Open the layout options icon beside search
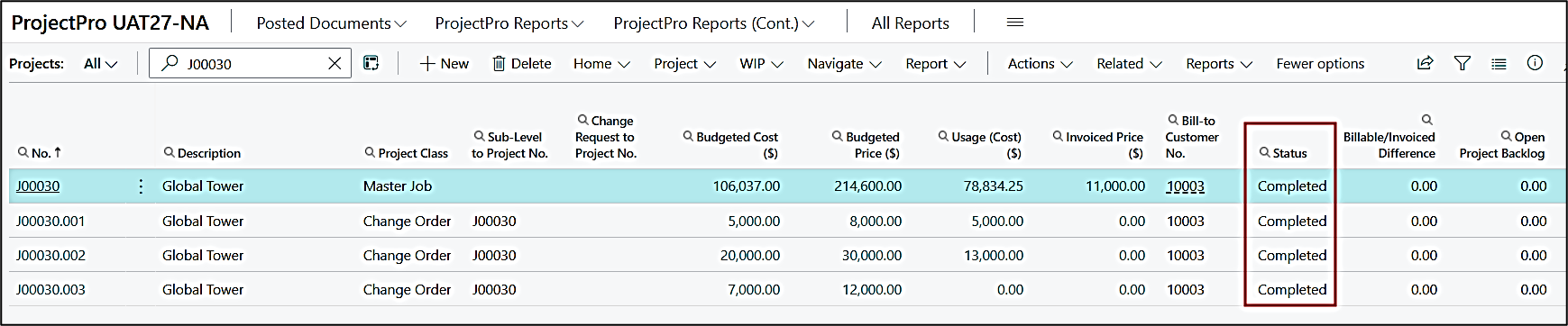Screen dimensions: 1568x326 [x=371, y=63]
